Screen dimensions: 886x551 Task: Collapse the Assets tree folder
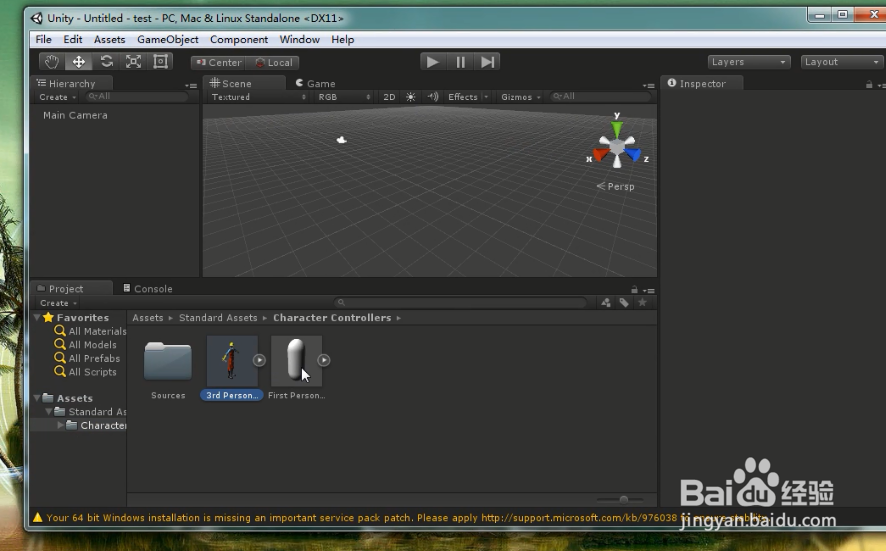37,398
